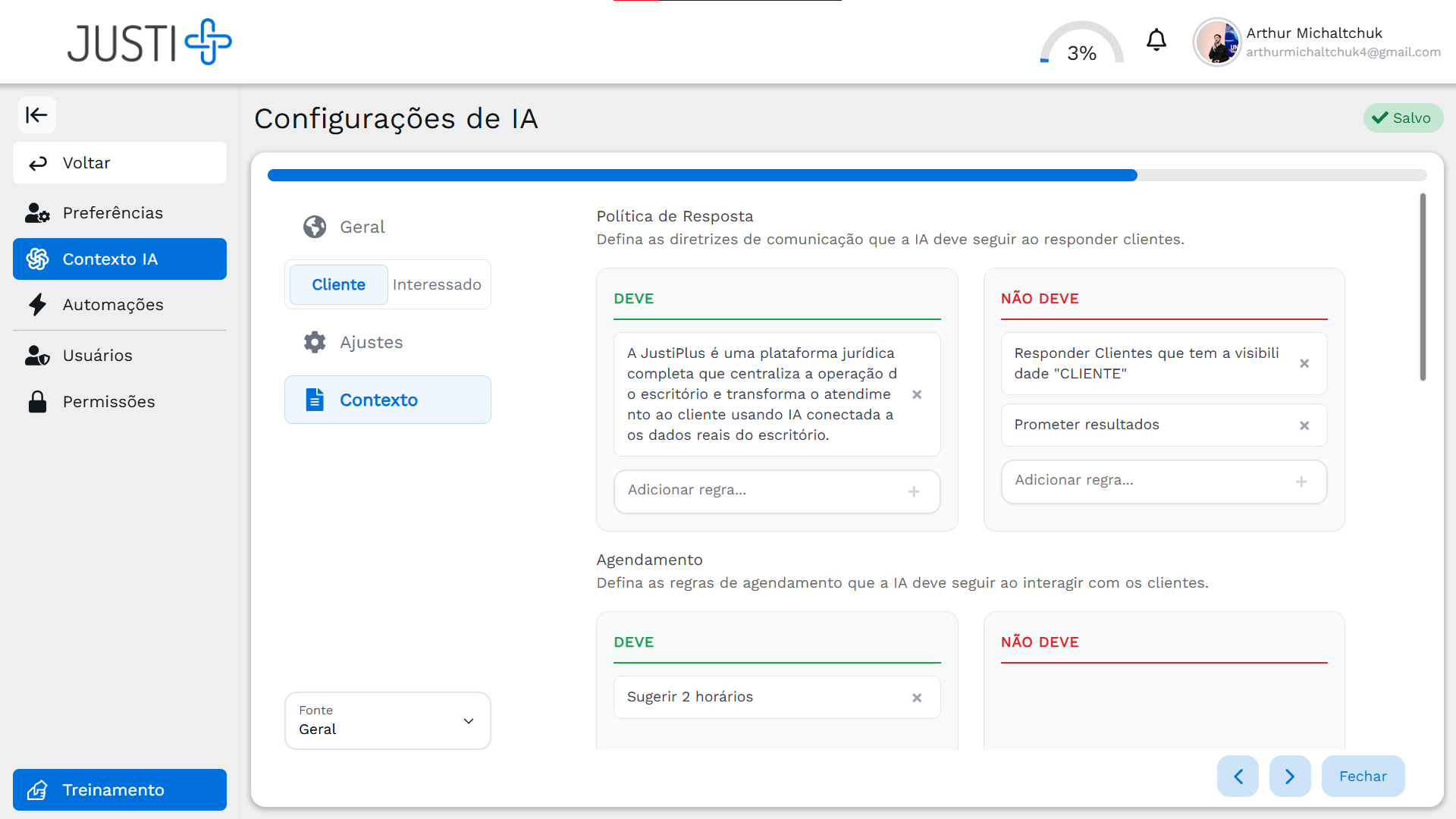Go to next step arrow
The height and width of the screenshot is (819, 1456).
[x=1290, y=776]
